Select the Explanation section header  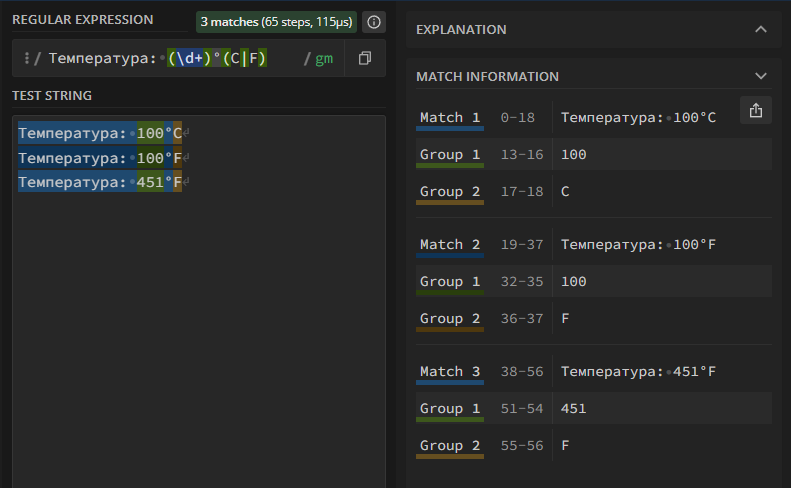pos(461,30)
